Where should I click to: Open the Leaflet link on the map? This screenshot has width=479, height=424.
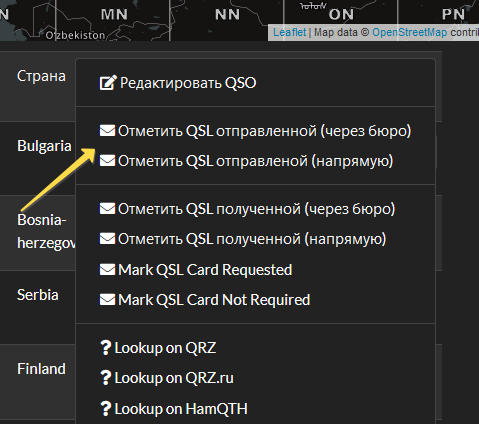point(289,32)
